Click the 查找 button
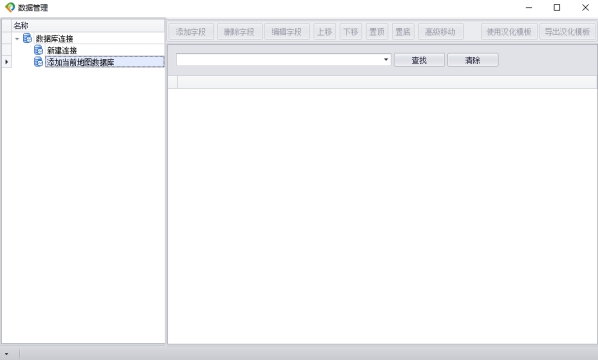The image size is (598, 361). (x=419, y=60)
